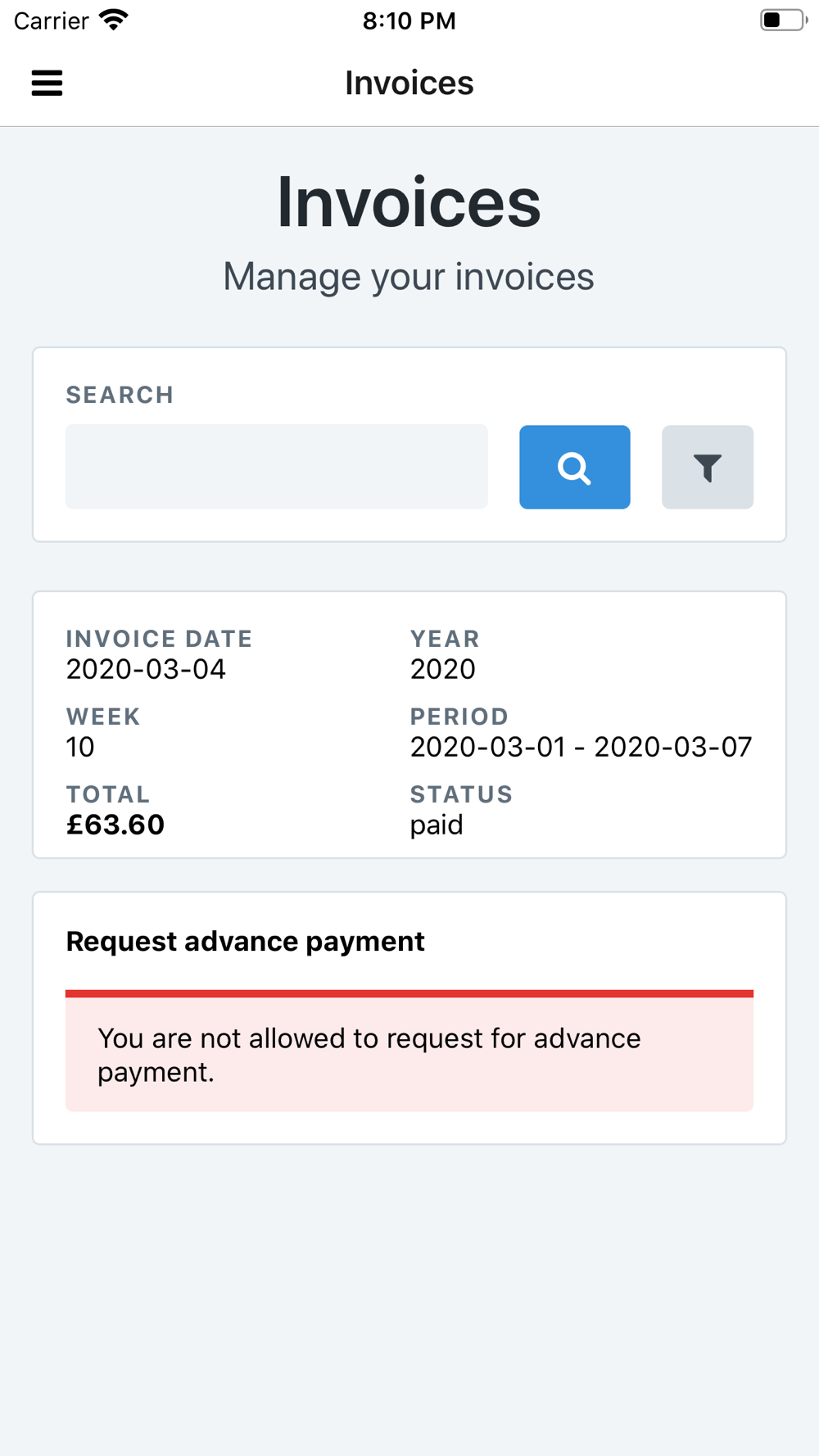
Task: Select the period 2020-03-01 - 2020-03-07
Action: (x=581, y=747)
